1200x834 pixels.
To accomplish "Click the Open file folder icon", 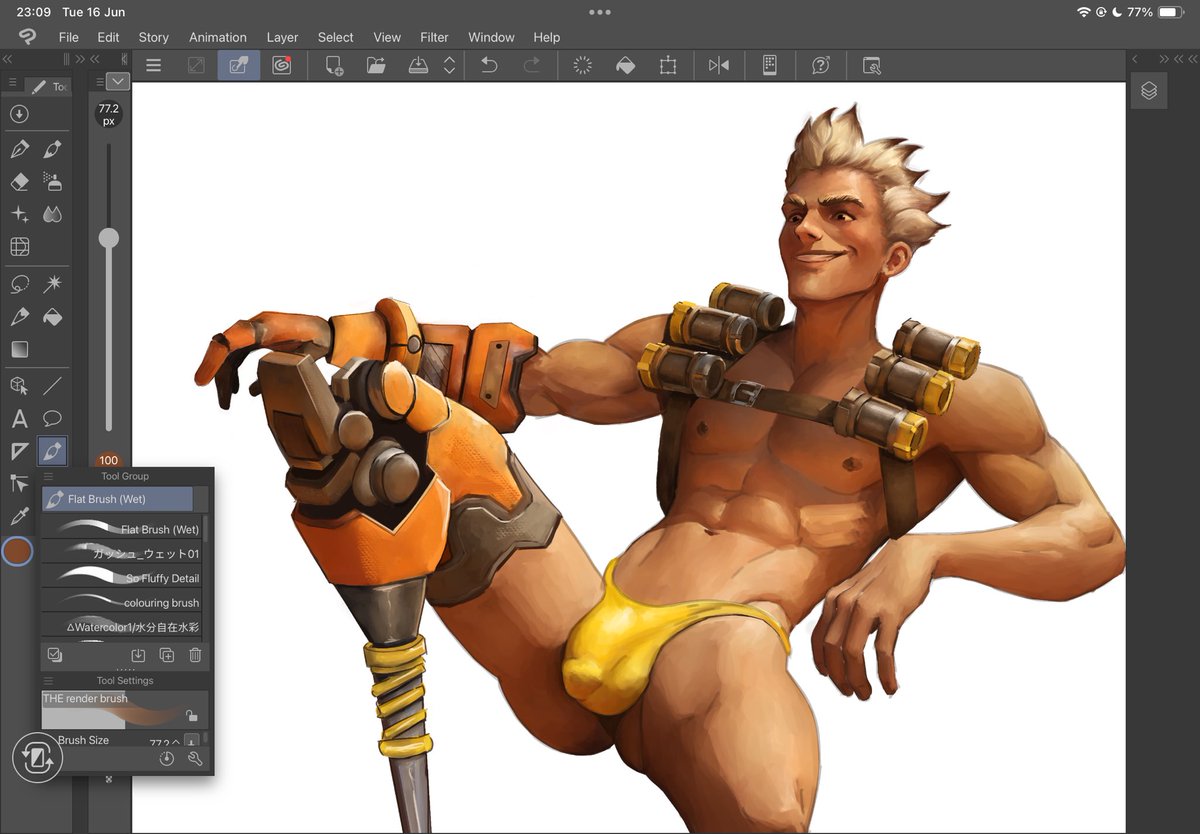I will pos(376,66).
